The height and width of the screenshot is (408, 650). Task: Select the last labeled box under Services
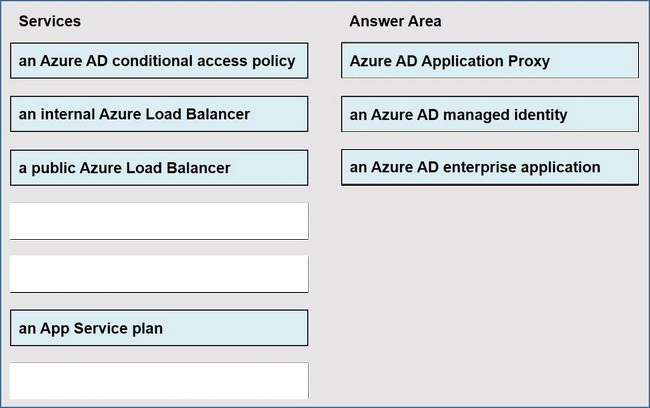coord(159,328)
